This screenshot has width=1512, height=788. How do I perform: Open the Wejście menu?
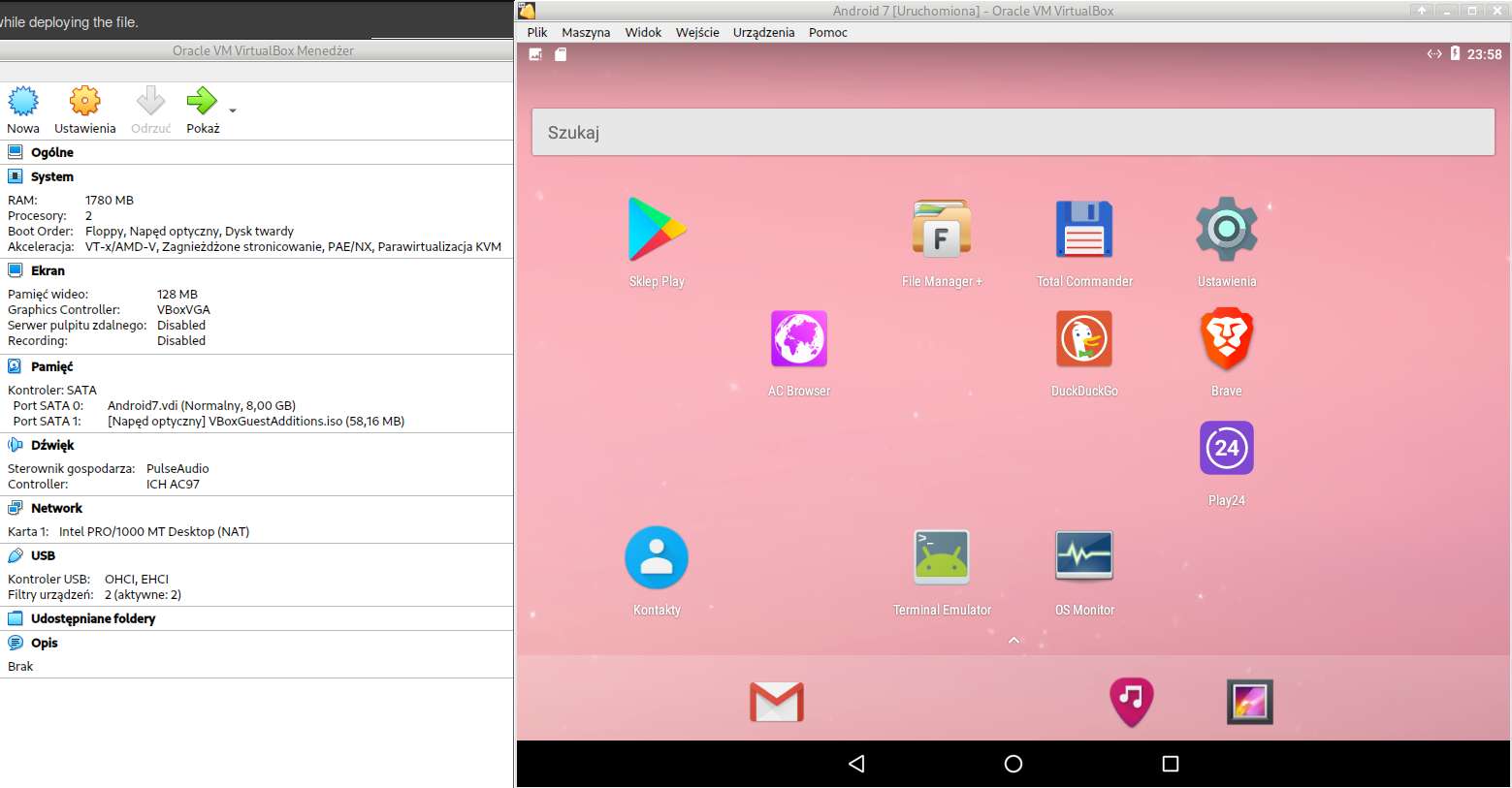pos(697,32)
